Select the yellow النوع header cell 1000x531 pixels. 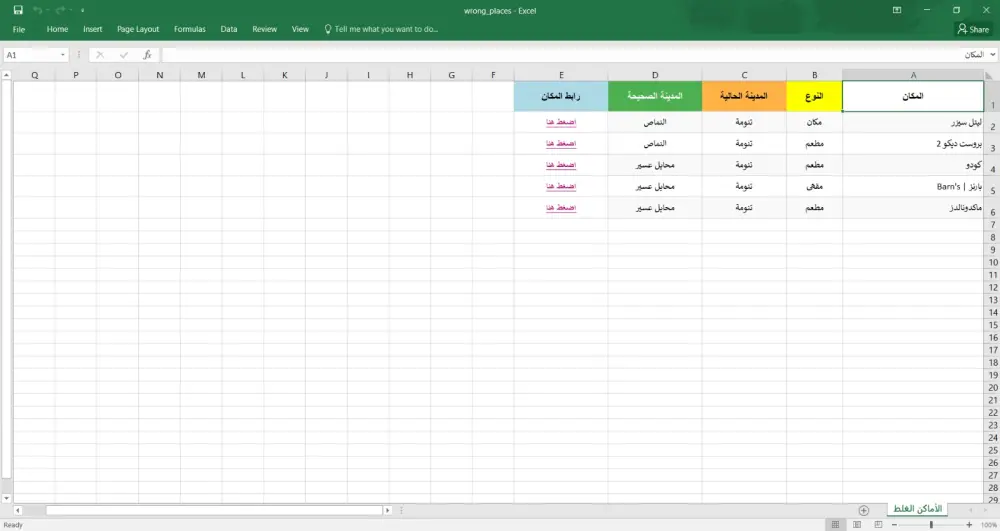[814, 96]
